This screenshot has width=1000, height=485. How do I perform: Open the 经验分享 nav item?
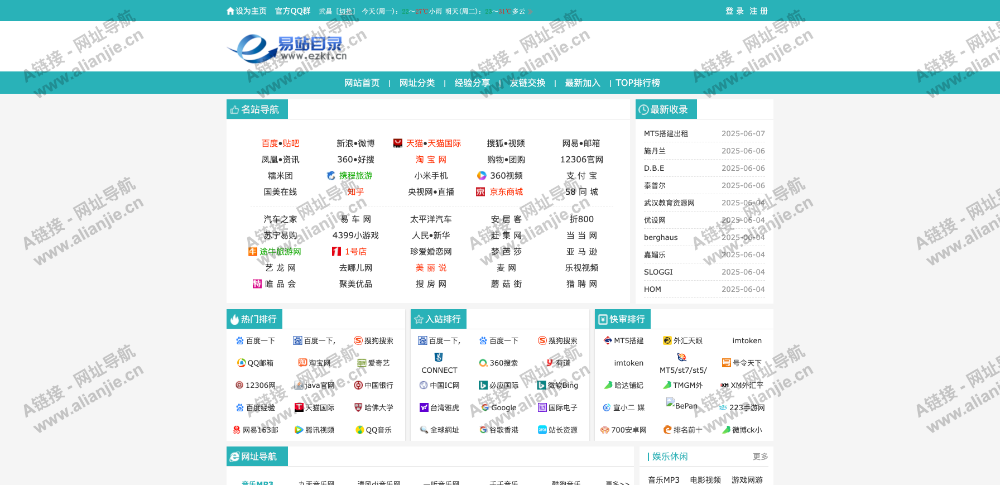(472, 83)
